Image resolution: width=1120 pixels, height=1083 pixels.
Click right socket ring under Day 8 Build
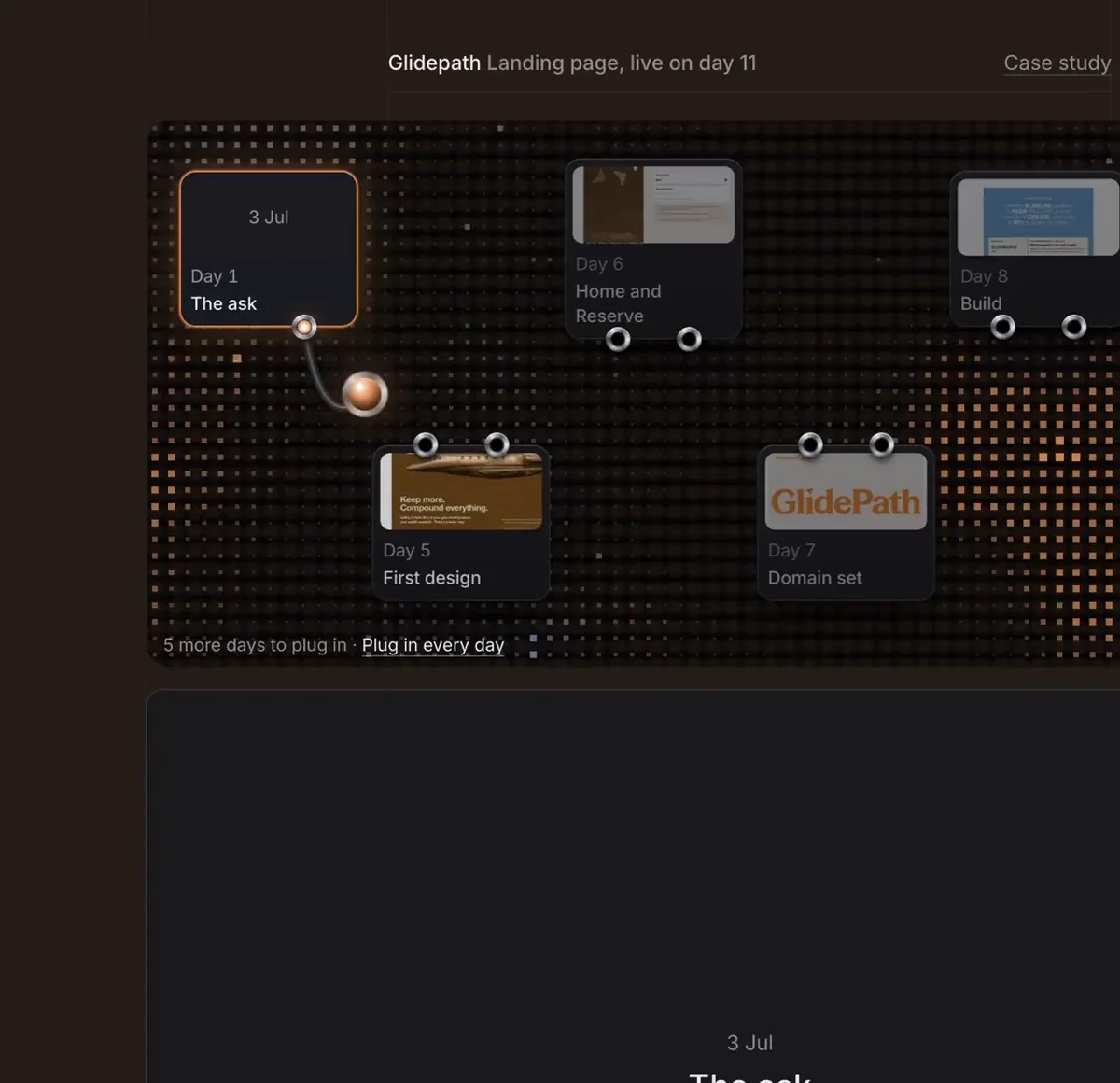pos(1074,327)
